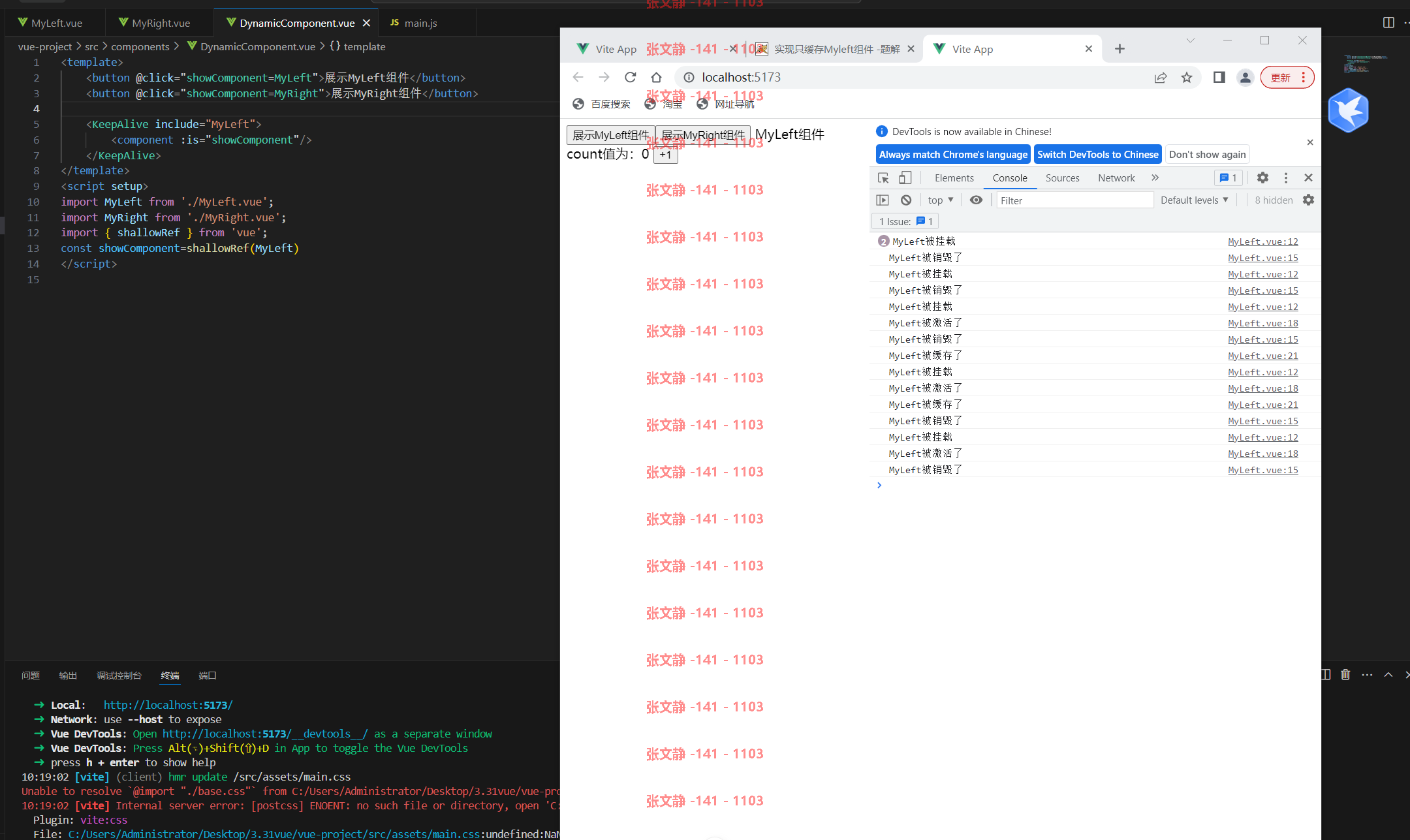
Task: Open the messages badge showing 1 in the DevTools tab bar
Action: tap(1228, 178)
